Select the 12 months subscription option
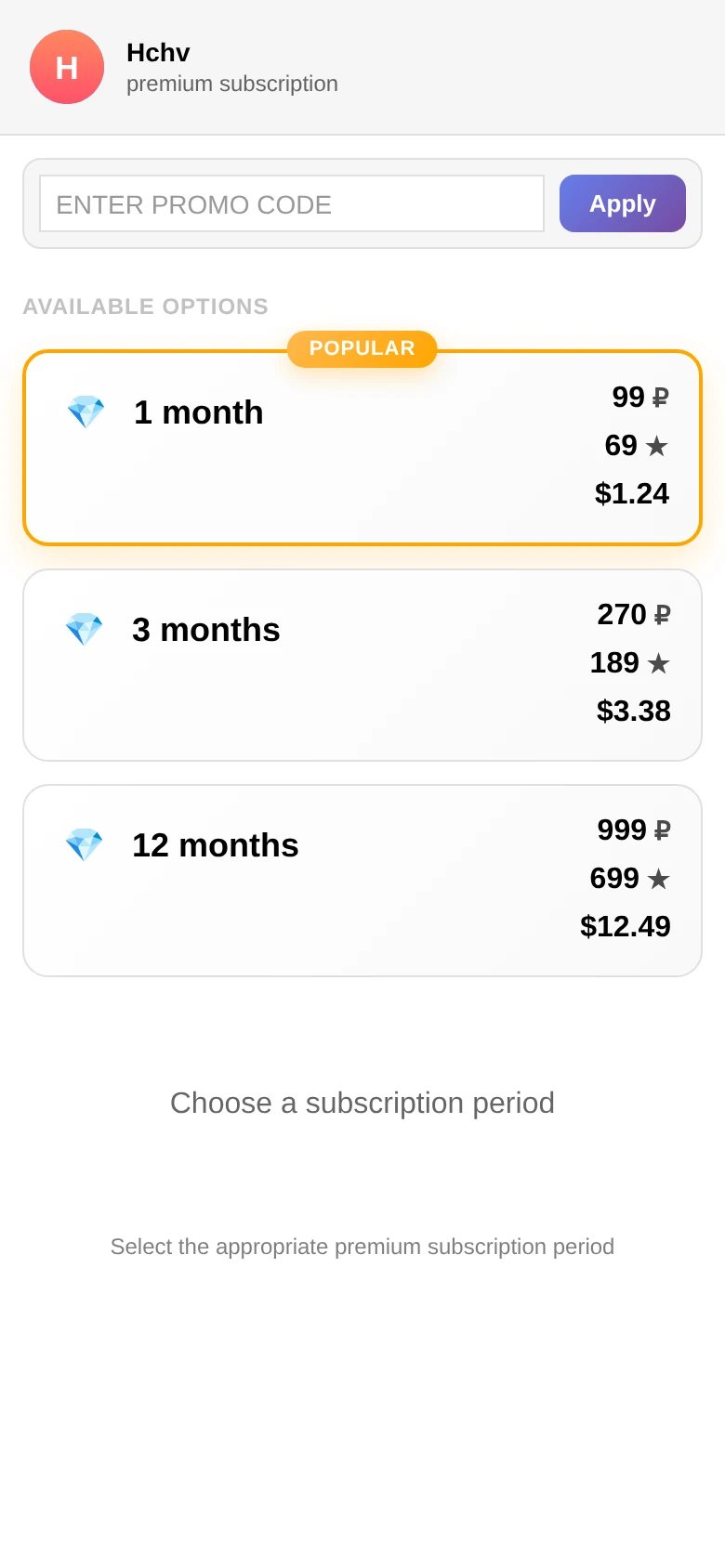This screenshot has width=725, height=1568. pyautogui.click(x=362, y=881)
